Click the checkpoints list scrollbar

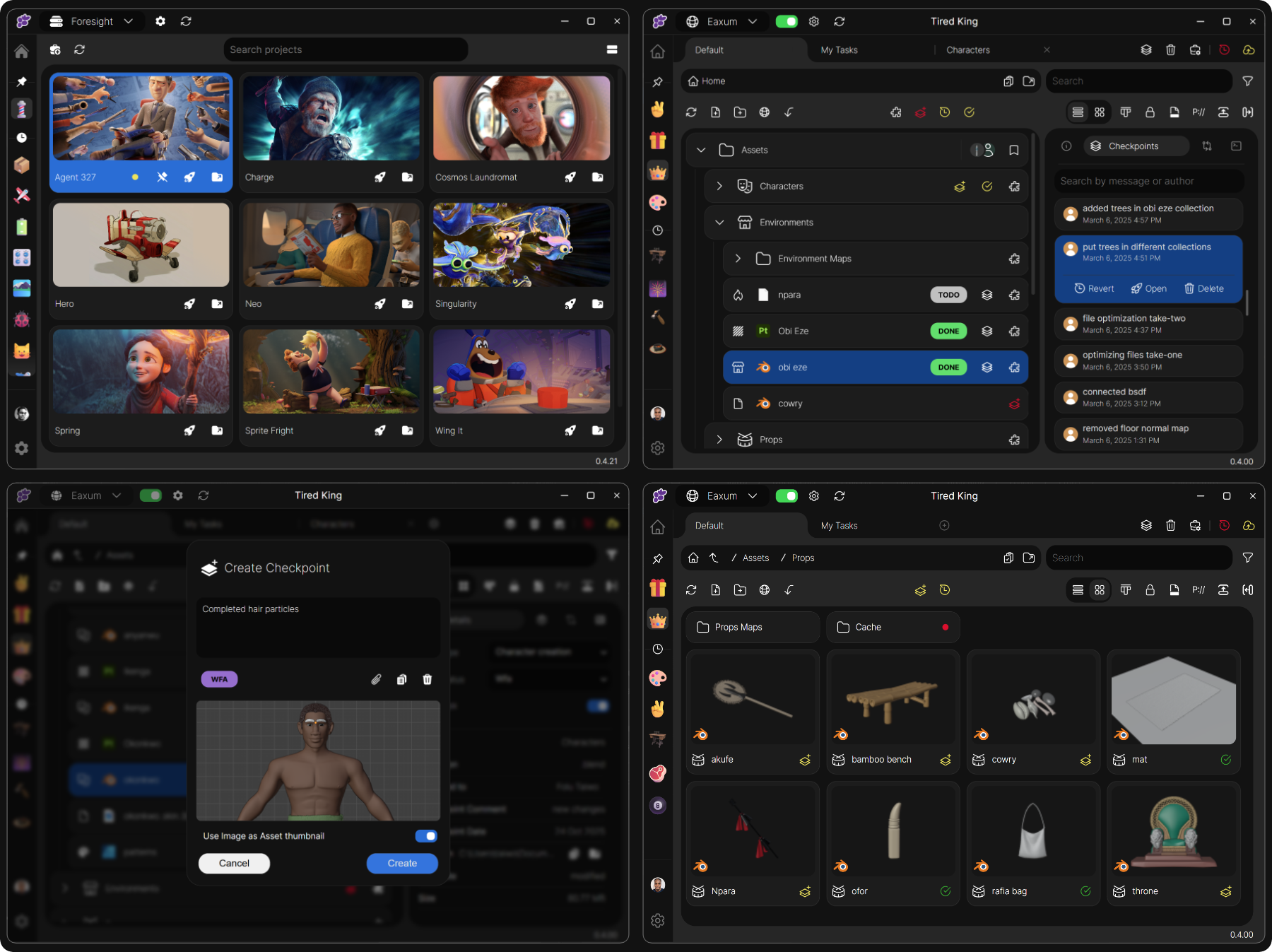[1247, 302]
